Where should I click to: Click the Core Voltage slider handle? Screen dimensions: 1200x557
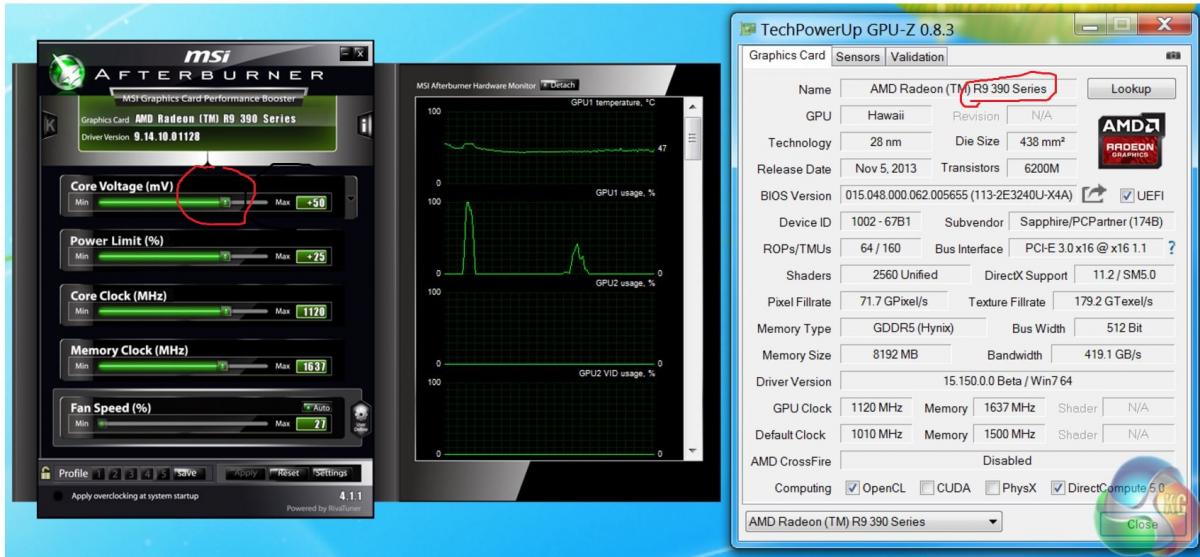tap(225, 202)
